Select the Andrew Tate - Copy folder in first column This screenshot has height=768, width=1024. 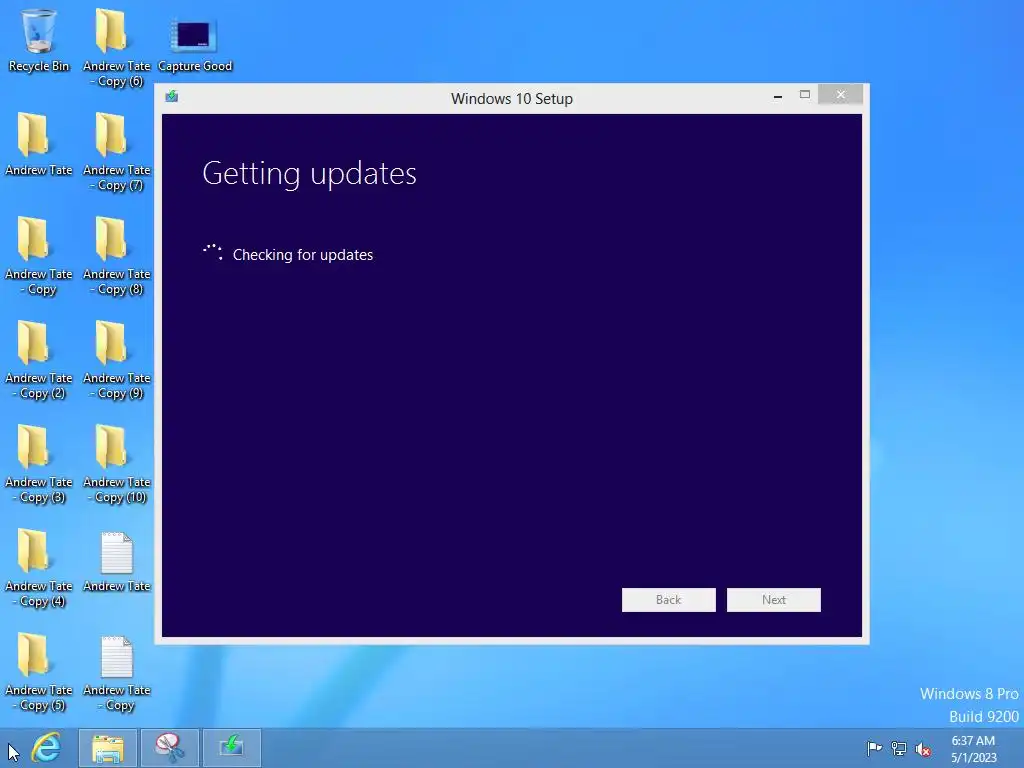tap(39, 256)
